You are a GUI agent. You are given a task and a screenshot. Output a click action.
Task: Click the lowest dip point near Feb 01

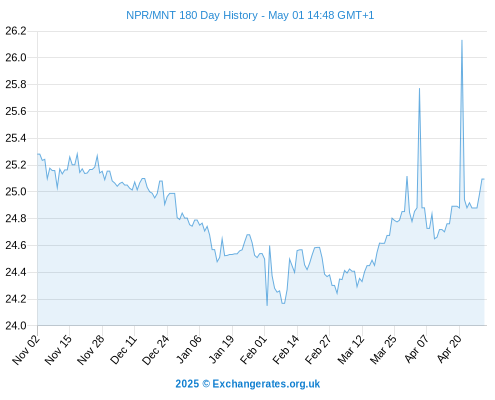coord(267,305)
